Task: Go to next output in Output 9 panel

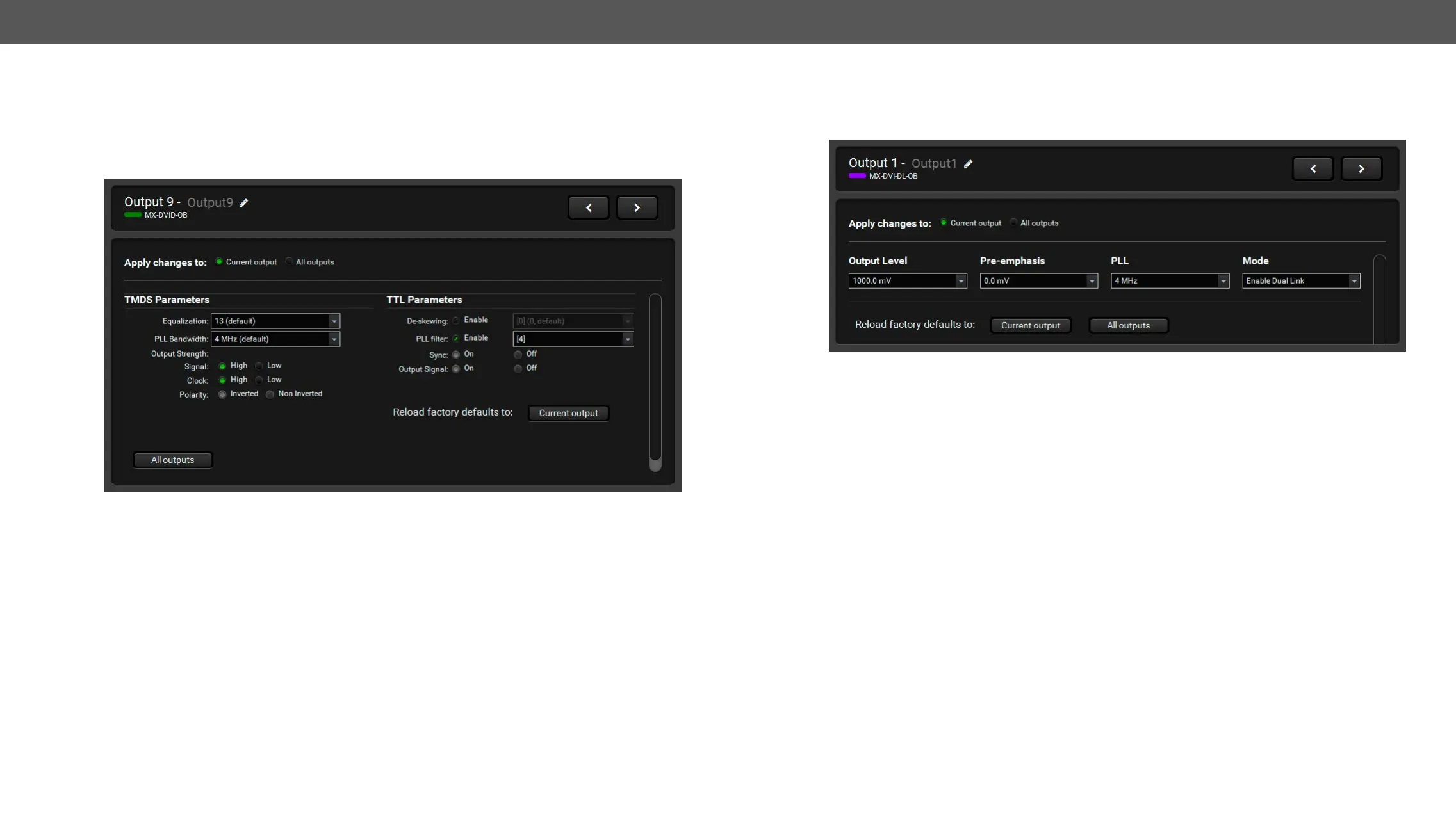Action: pos(637,207)
